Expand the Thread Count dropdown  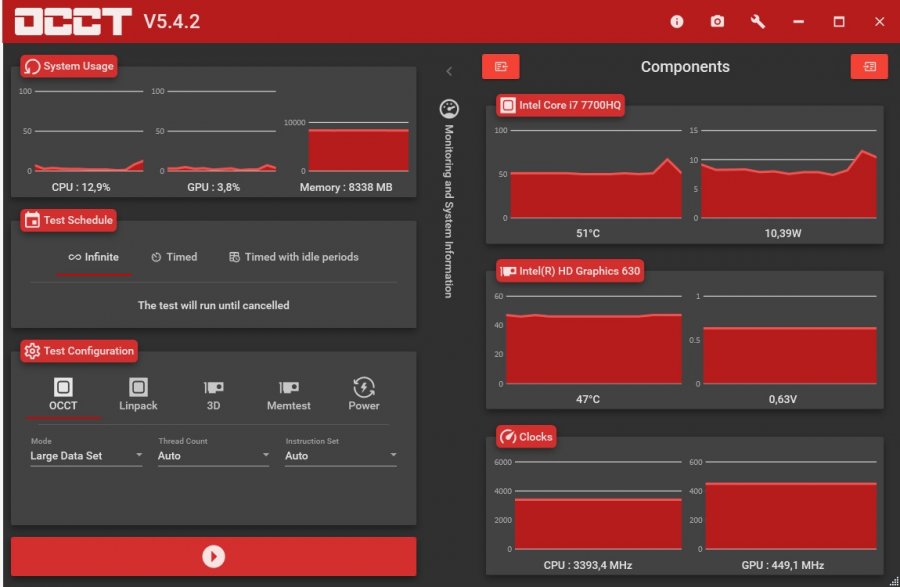(214, 456)
